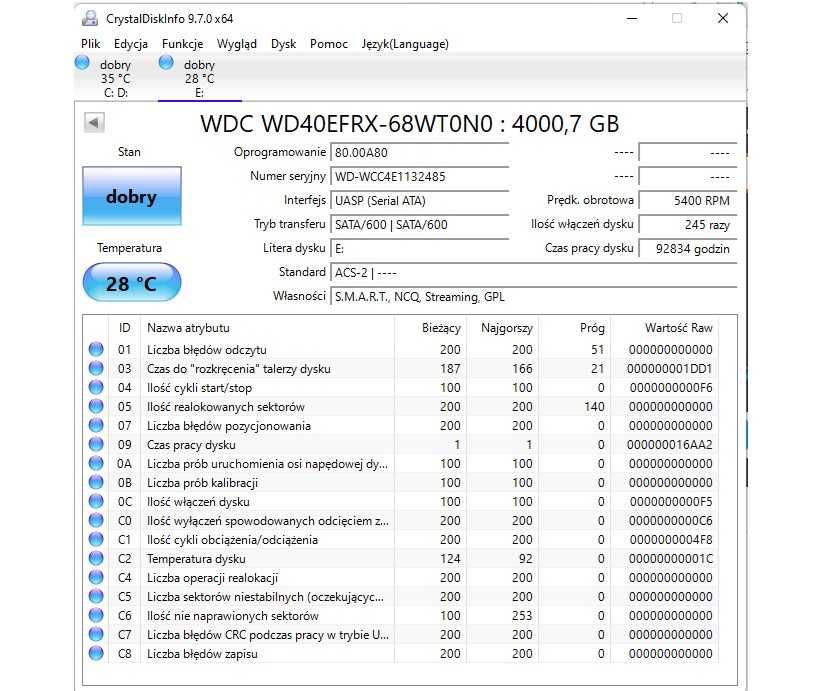Image resolution: width=819 pixels, height=691 pixels.
Task: Click status orb of attribute C0 row
Action: coord(96,520)
